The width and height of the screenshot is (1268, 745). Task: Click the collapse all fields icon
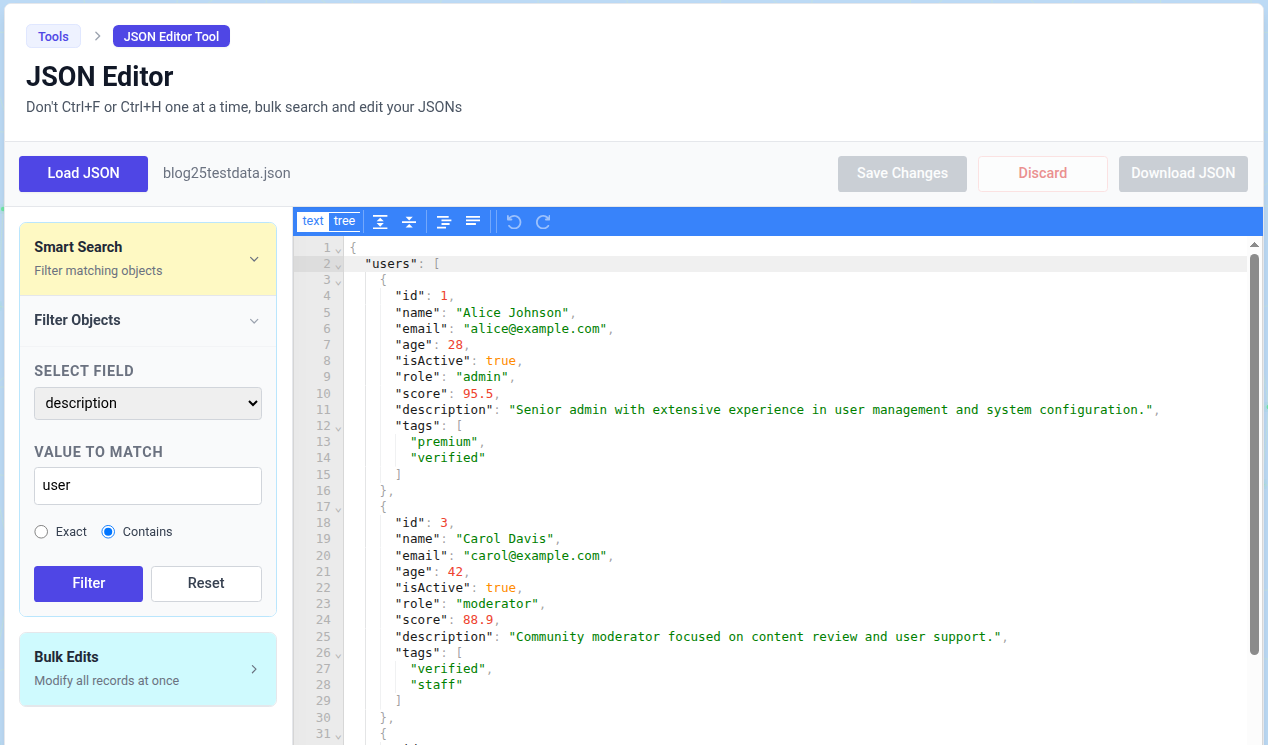point(409,222)
